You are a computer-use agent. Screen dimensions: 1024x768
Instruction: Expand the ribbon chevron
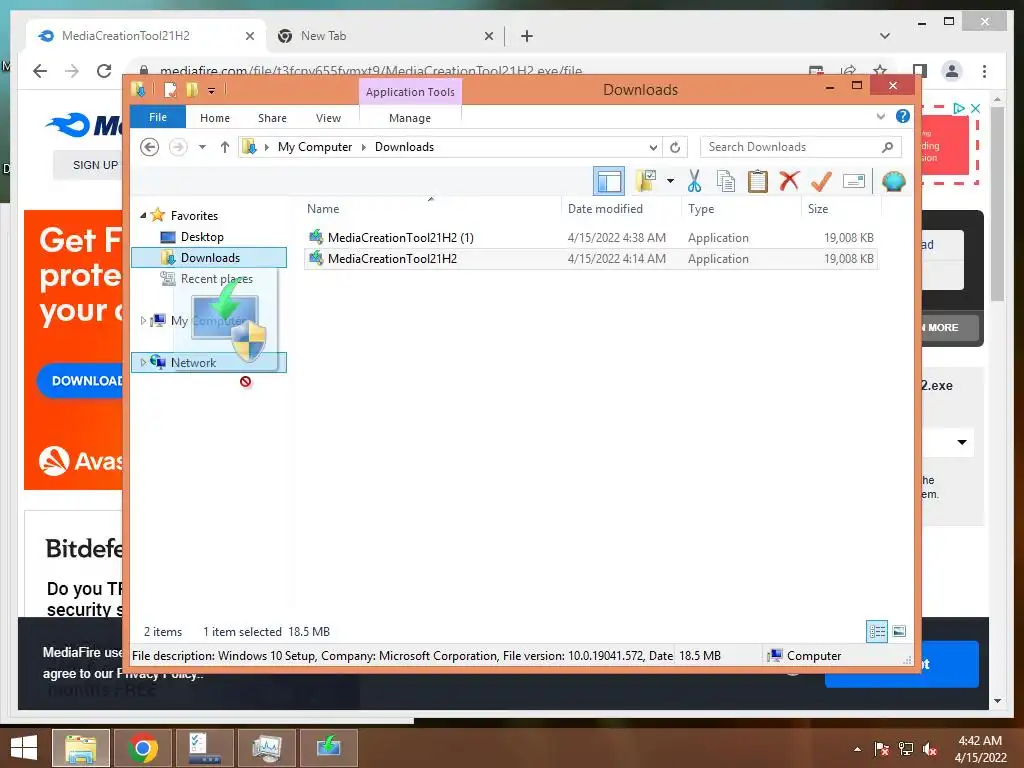[880, 116]
